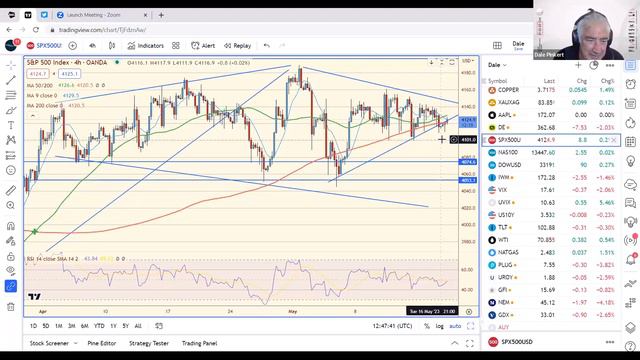This screenshot has width=640, height=360.
Task: Open the calendar panel in right sidebar
Action: (631, 142)
